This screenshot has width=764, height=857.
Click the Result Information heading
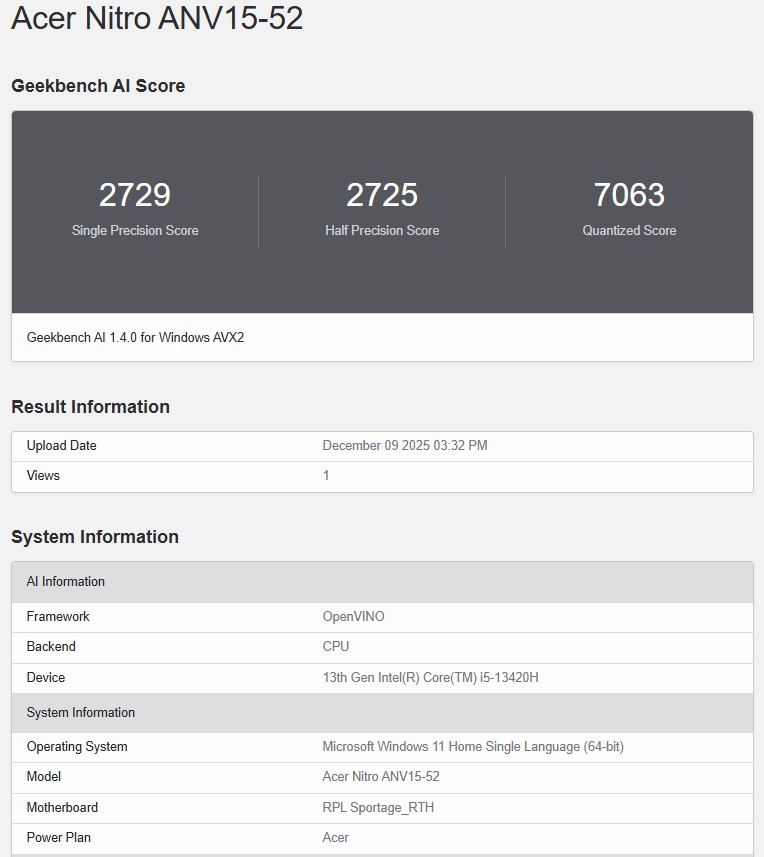pos(90,407)
